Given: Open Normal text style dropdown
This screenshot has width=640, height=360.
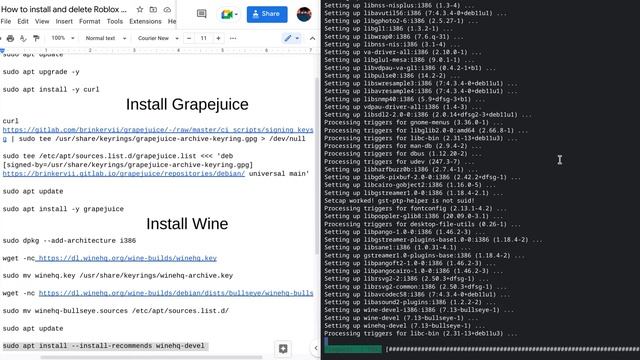Looking at the screenshot, I should (106, 38).
